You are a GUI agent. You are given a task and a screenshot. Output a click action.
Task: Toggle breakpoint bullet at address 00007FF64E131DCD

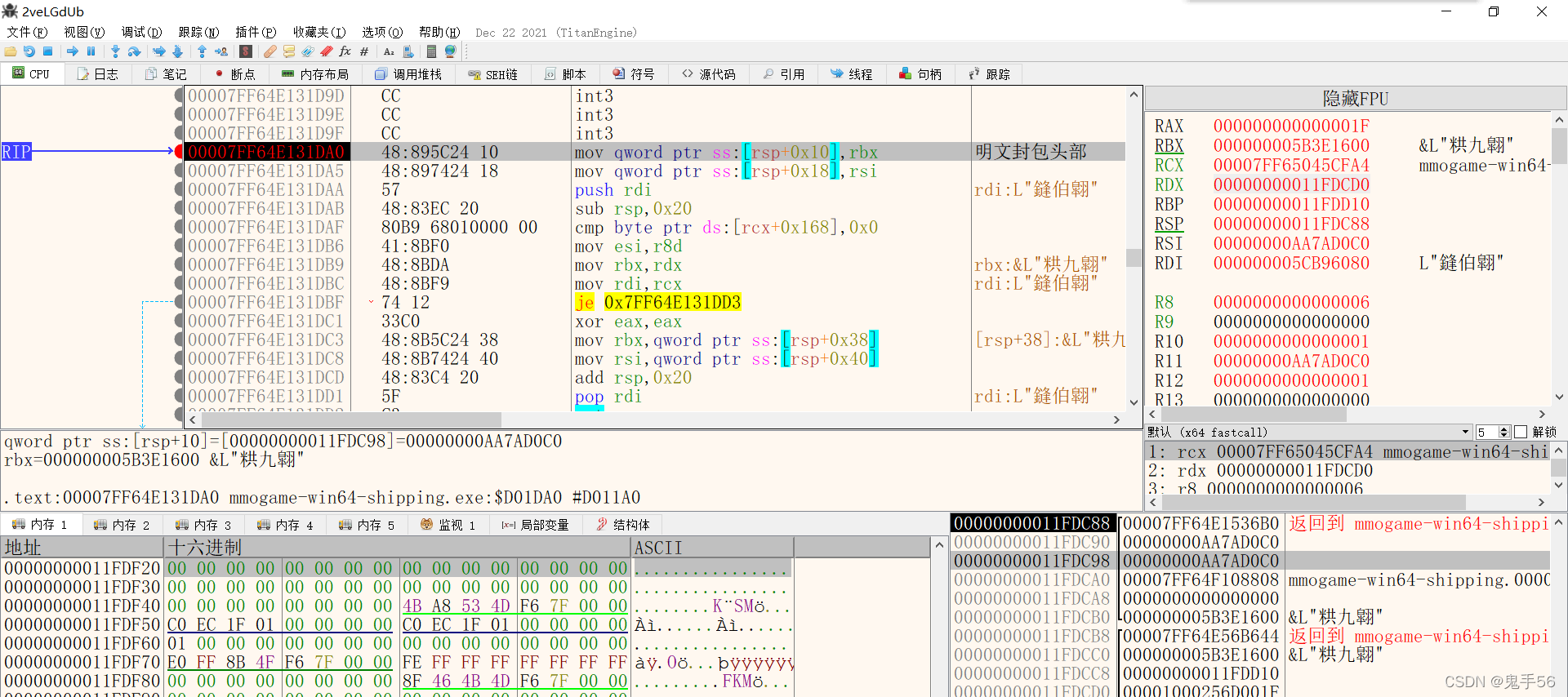point(179,377)
